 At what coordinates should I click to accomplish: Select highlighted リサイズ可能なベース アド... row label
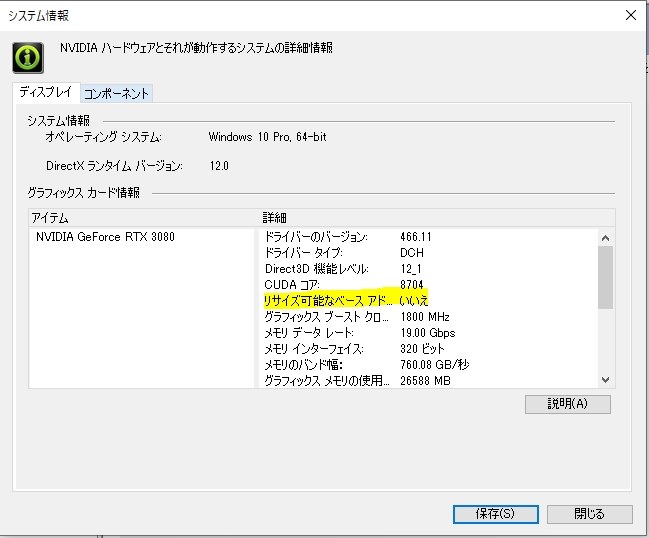click(328, 300)
